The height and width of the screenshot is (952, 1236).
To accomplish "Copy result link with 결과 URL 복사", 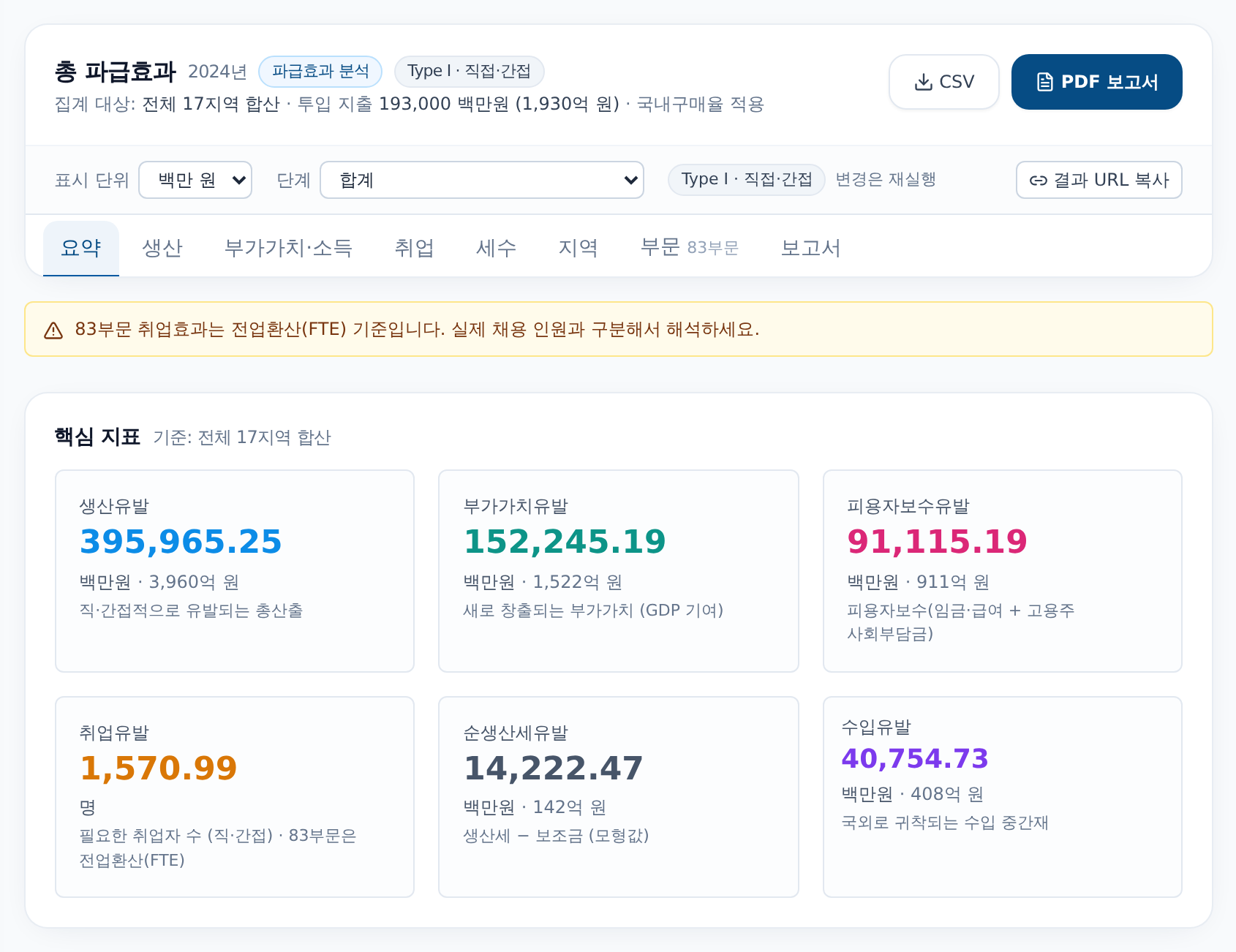I will 1099,180.
